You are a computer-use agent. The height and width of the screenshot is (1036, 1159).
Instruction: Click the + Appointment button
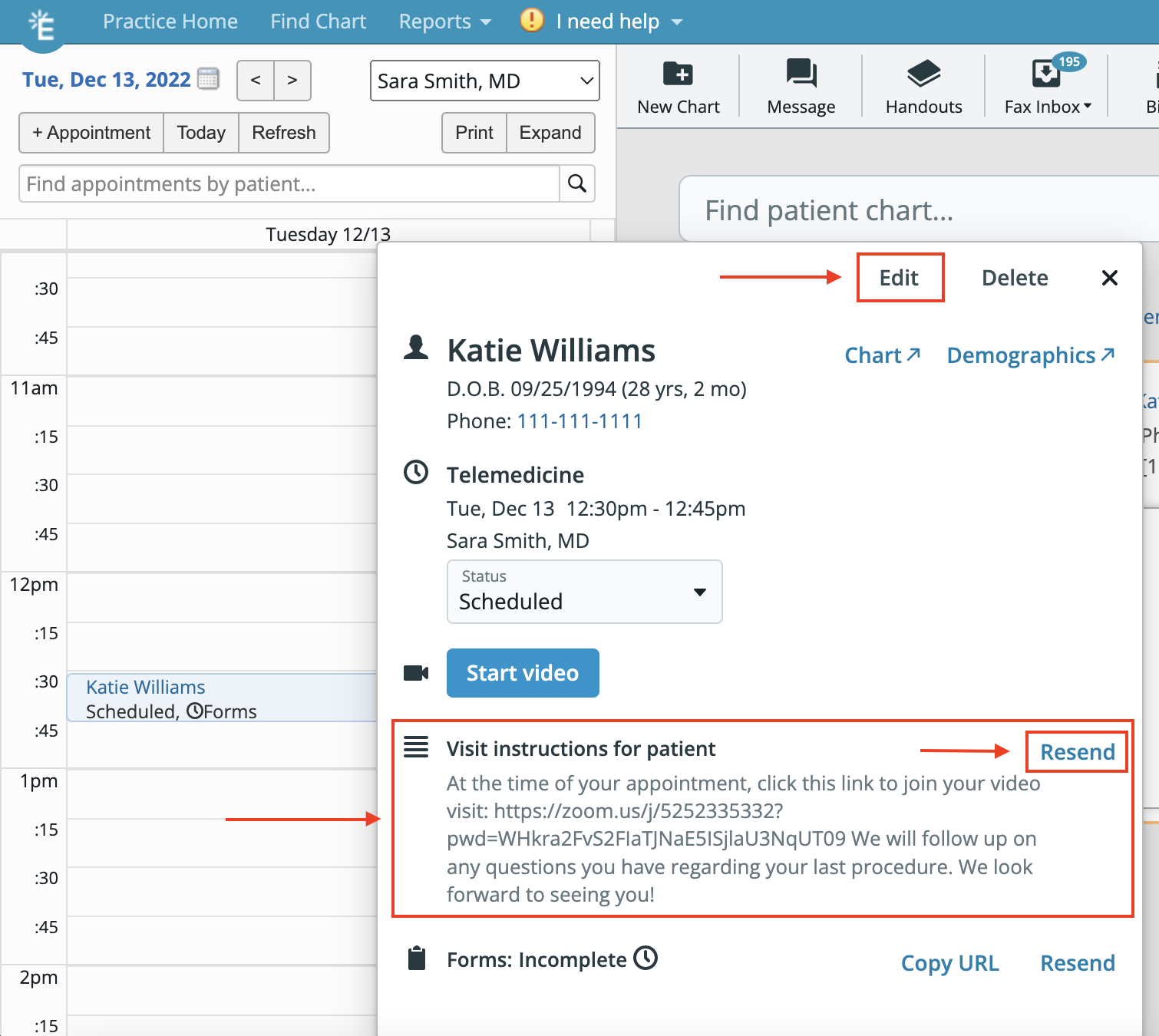tap(91, 133)
